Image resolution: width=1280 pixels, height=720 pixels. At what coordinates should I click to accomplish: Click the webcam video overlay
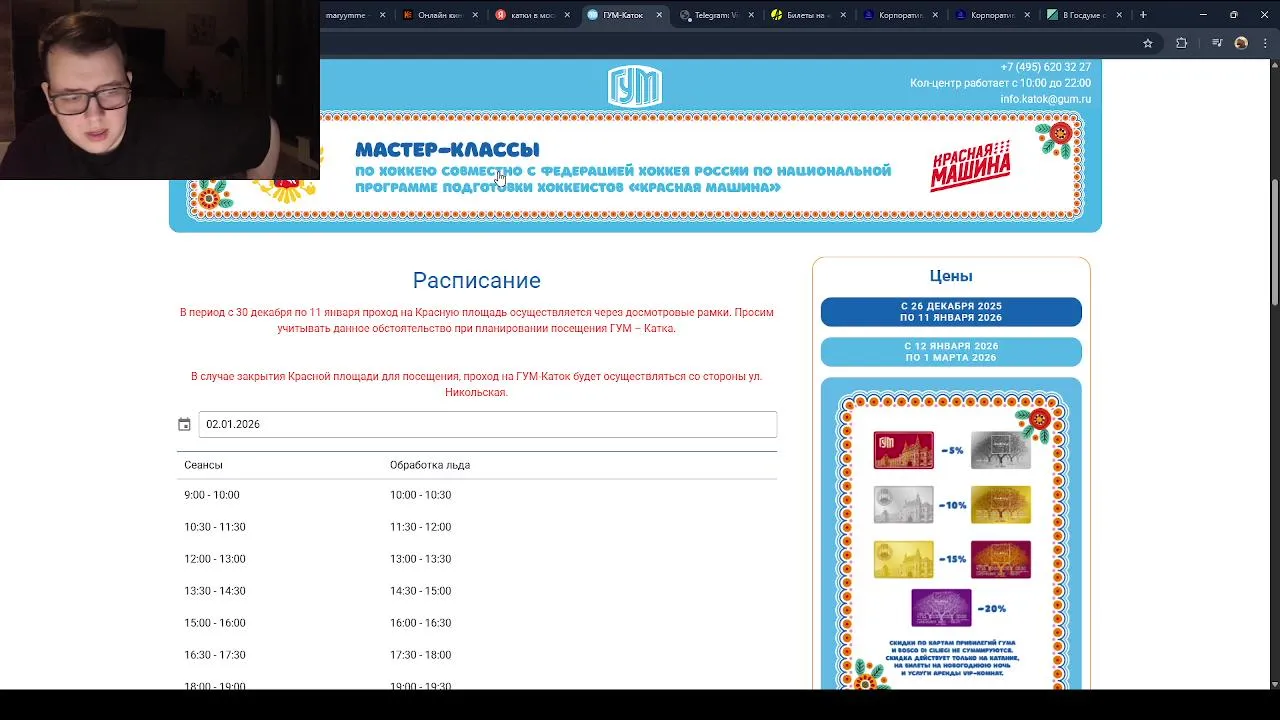(160, 90)
